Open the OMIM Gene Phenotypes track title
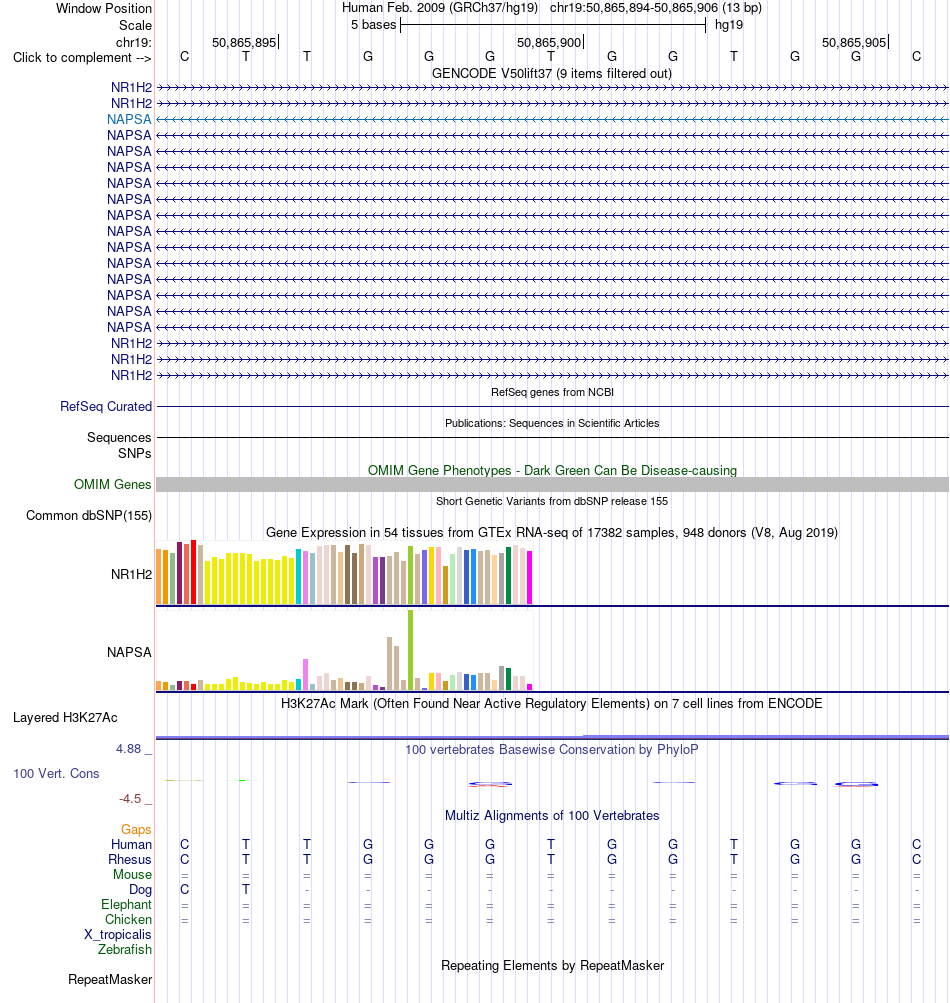The width and height of the screenshot is (950, 1003). [x=552, y=470]
